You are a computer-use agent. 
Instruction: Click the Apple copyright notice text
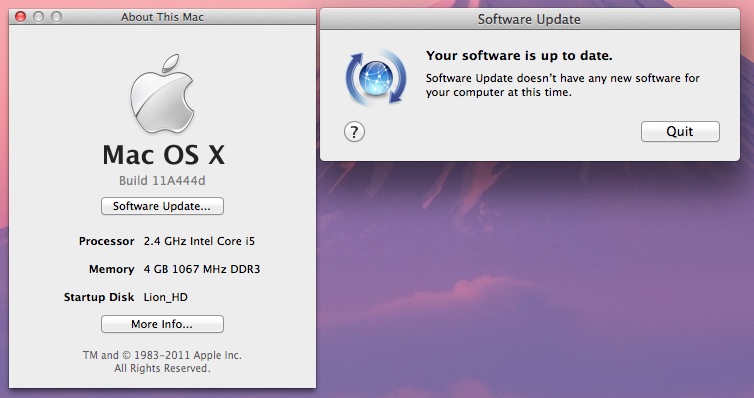[162, 362]
